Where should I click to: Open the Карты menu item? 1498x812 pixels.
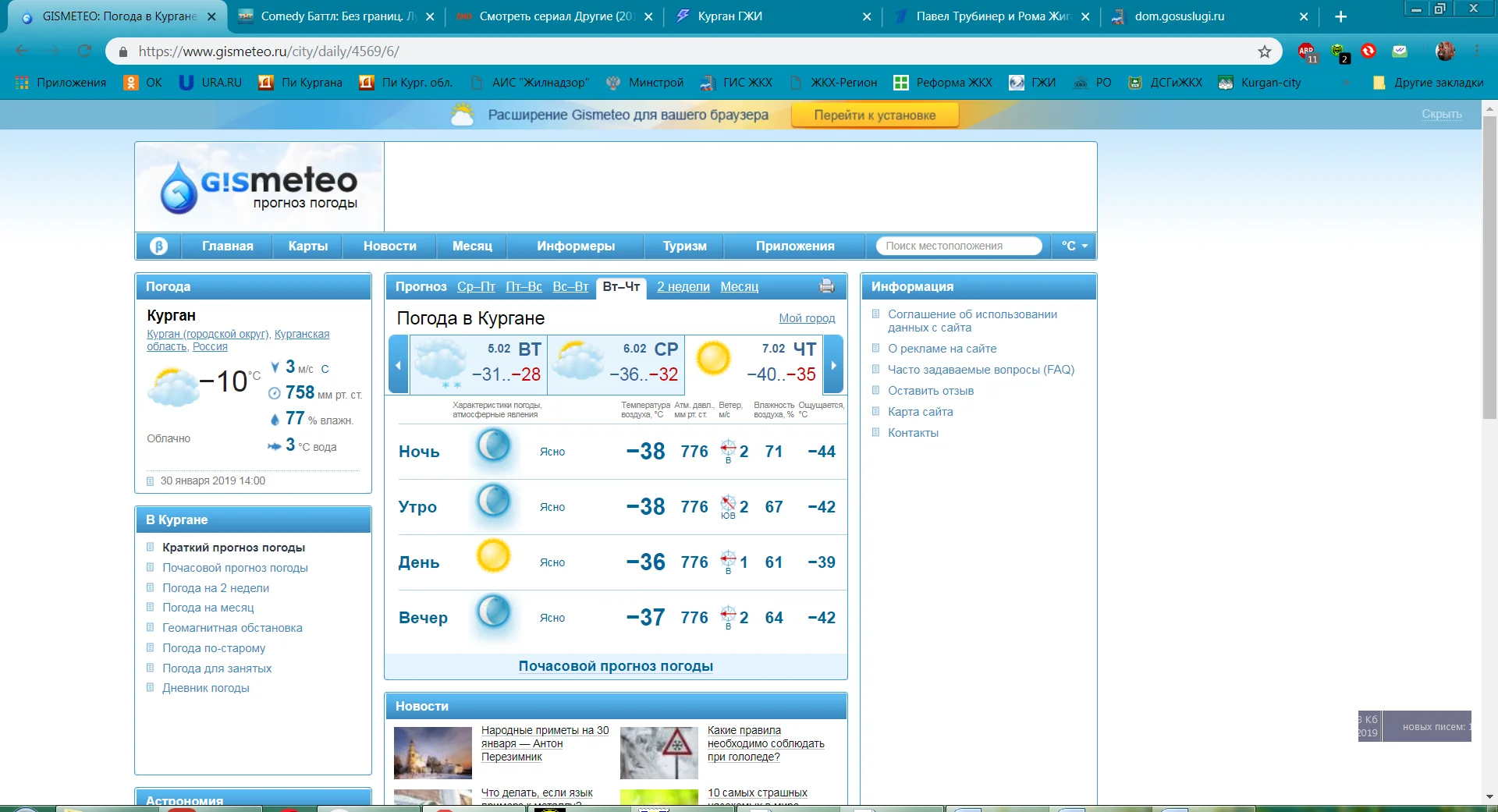coord(307,246)
